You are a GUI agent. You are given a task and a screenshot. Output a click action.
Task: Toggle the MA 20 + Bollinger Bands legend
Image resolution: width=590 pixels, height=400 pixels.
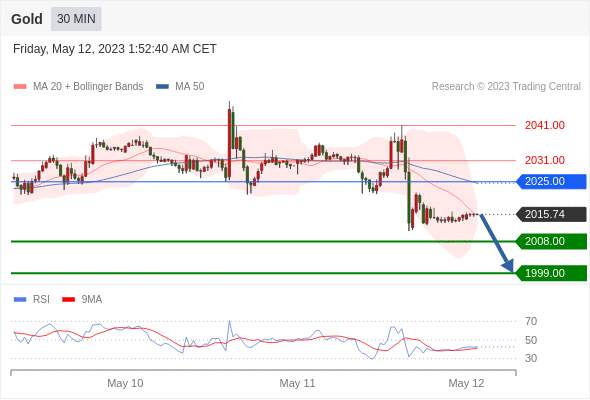78,86
